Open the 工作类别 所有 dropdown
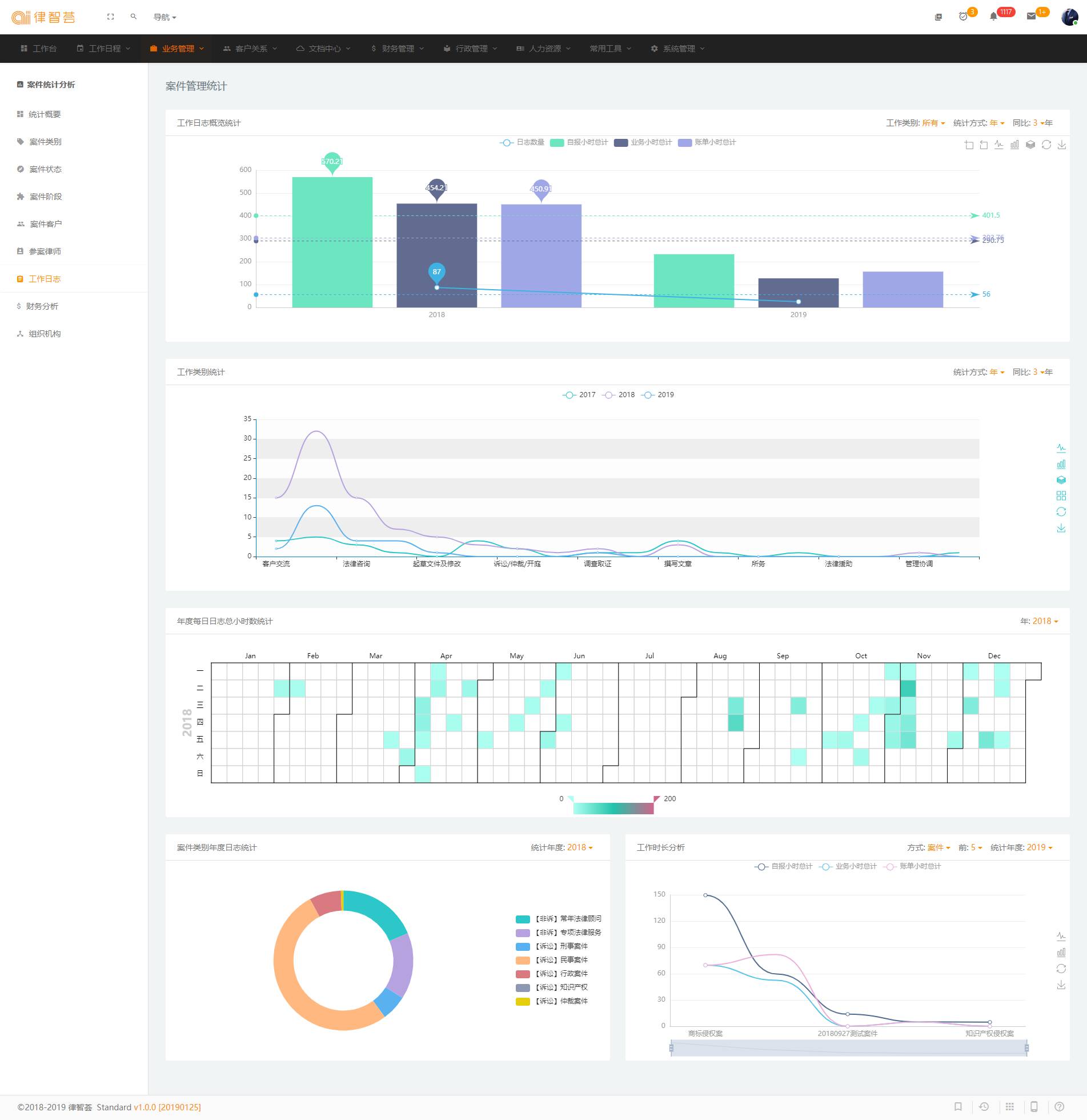The width and height of the screenshot is (1087, 1120). (933, 123)
